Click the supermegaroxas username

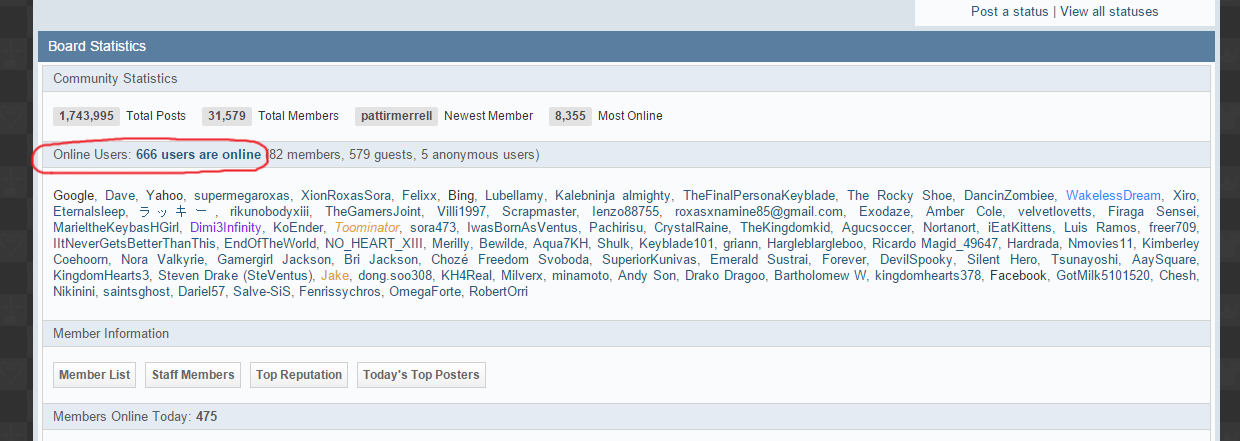pyautogui.click(x=242, y=196)
